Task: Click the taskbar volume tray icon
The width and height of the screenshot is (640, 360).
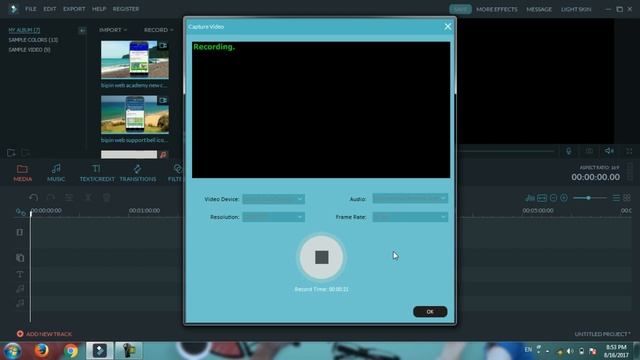Action: coord(570,351)
